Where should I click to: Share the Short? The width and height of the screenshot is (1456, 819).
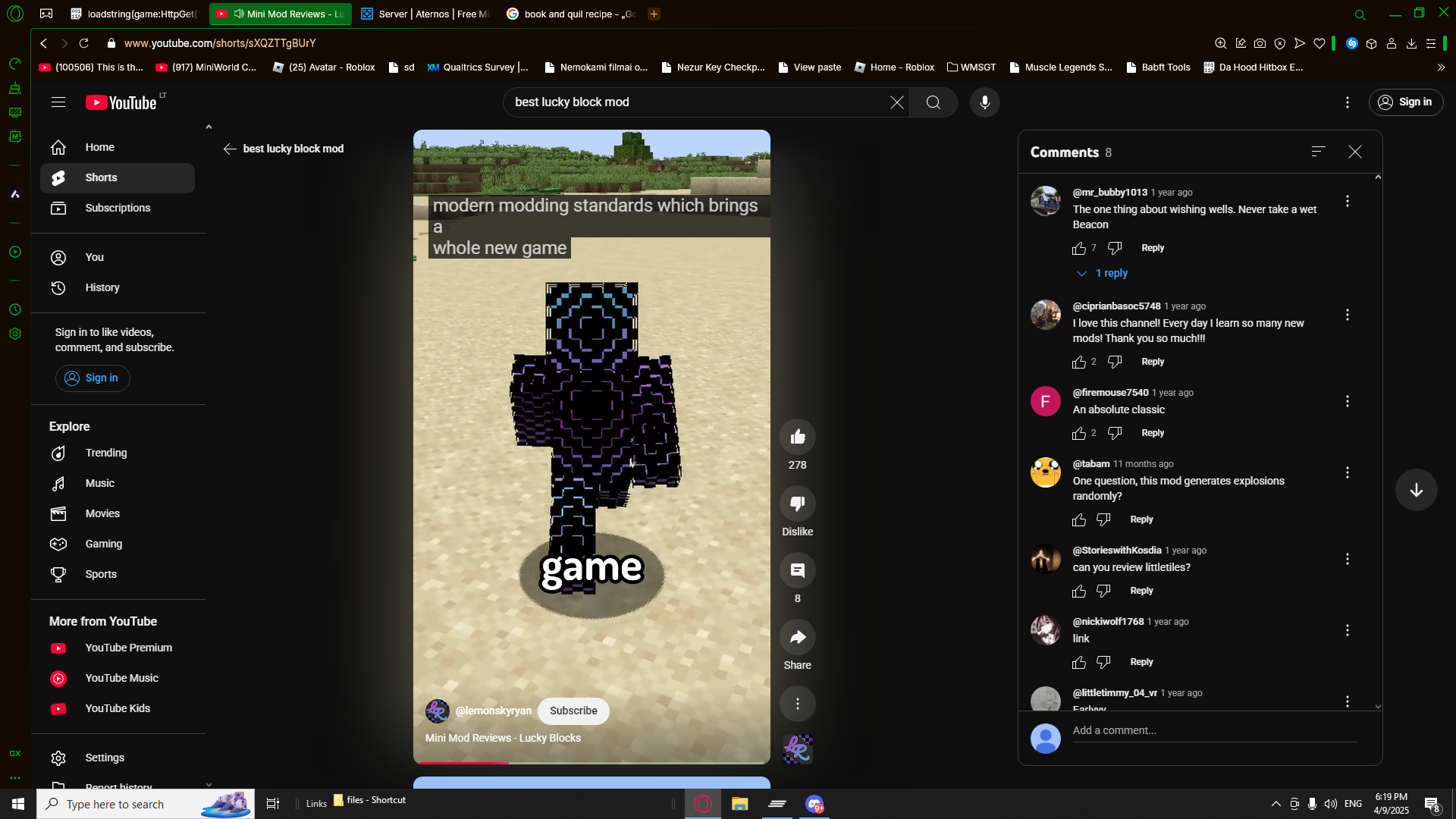(x=798, y=637)
